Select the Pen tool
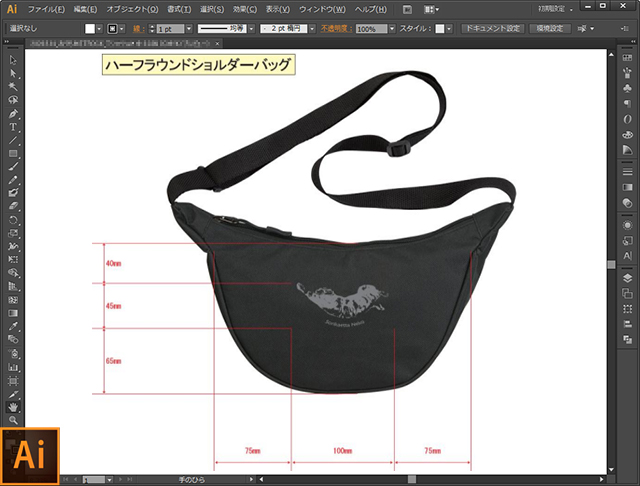The height and width of the screenshot is (486, 640). (x=13, y=113)
